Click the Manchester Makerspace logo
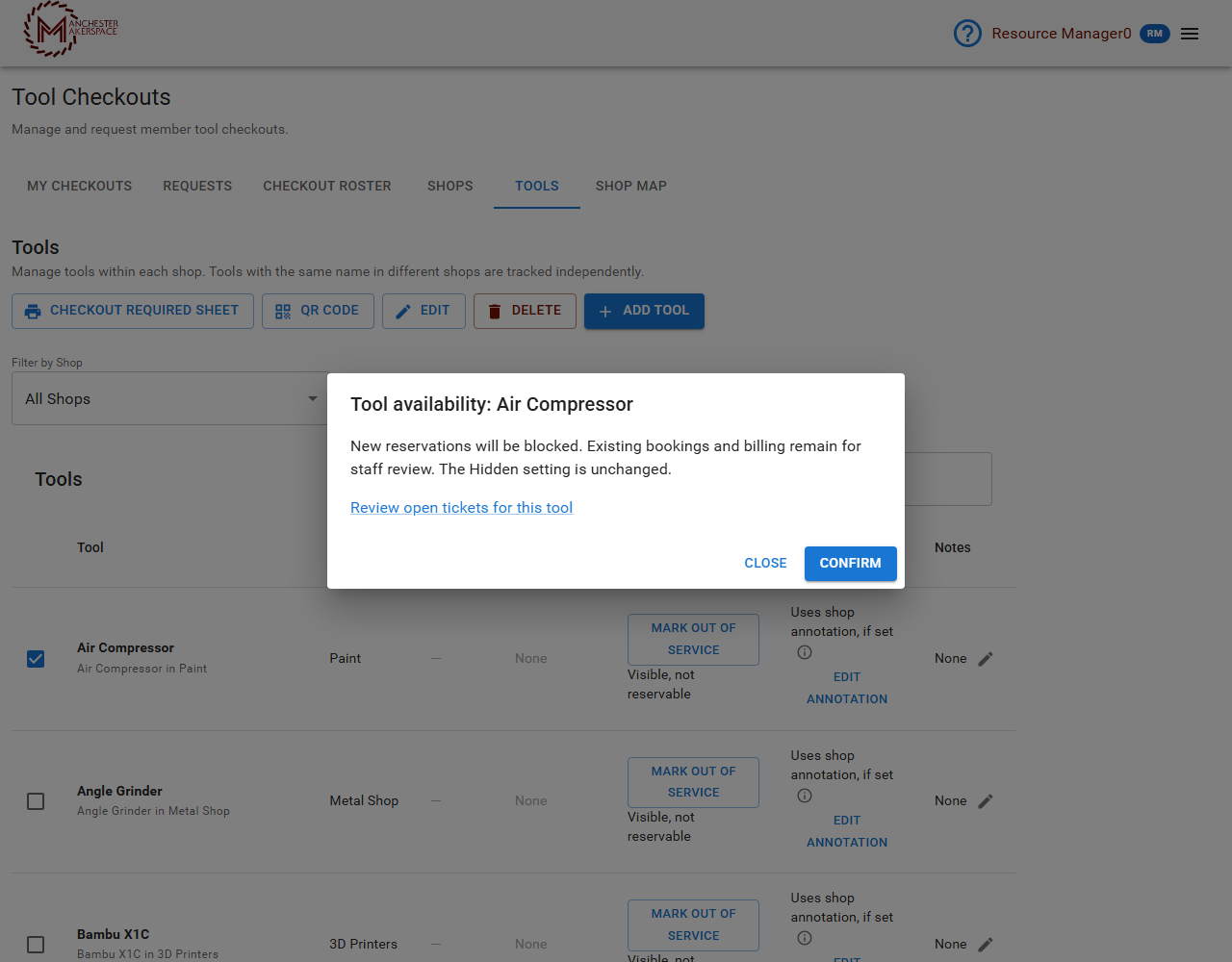Viewport: 1232px width, 962px height. 71,29
